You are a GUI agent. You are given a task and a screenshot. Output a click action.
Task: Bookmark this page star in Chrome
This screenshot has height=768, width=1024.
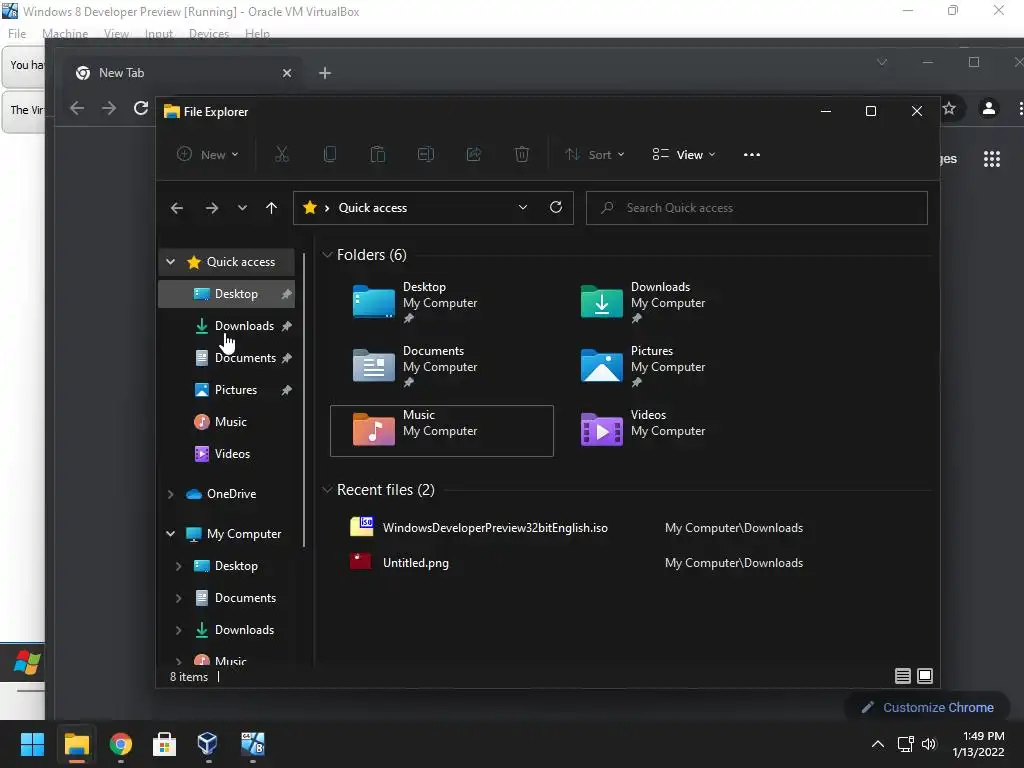pos(950,108)
